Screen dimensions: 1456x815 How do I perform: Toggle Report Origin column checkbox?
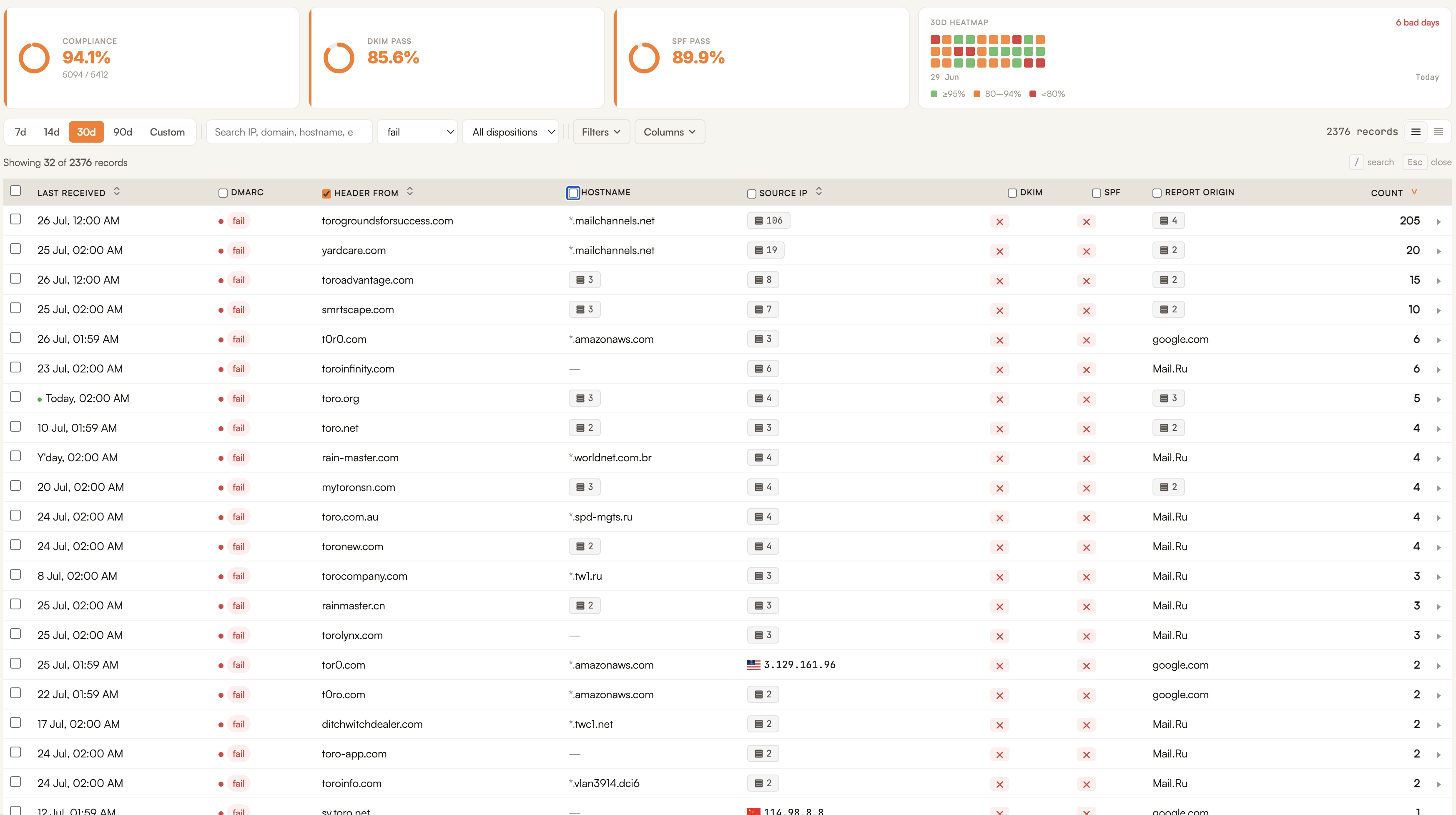pos(1157,194)
